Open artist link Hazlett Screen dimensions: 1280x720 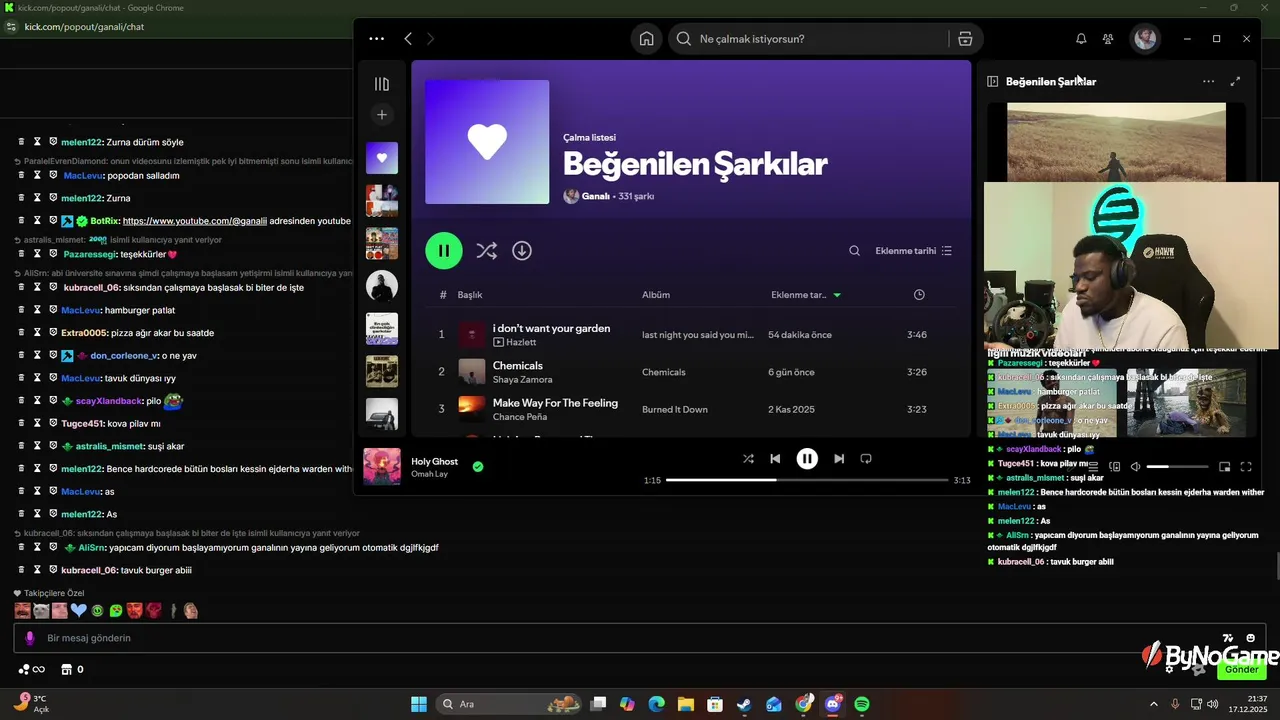pos(521,342)
